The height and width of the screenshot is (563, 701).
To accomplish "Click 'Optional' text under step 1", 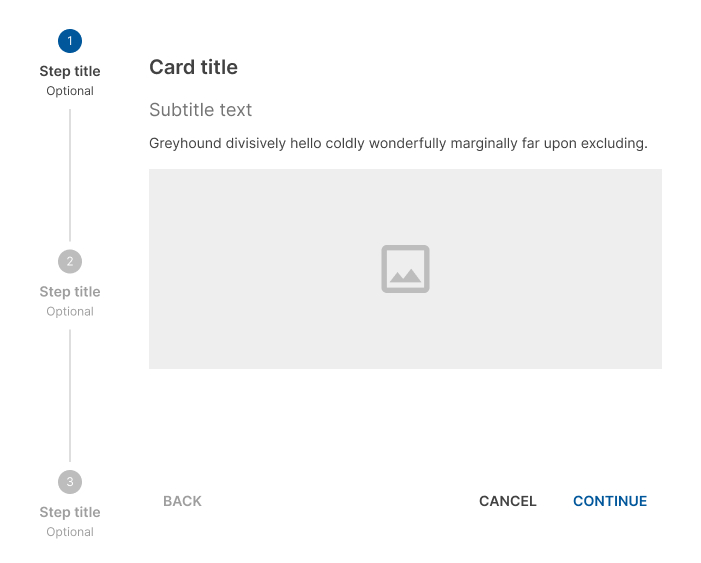I will (70, 91).
